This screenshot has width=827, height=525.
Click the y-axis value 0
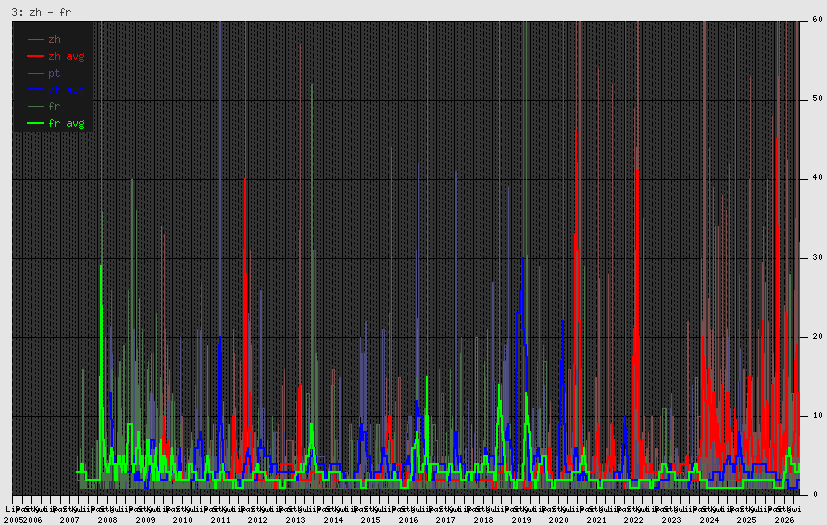[815, 494]
